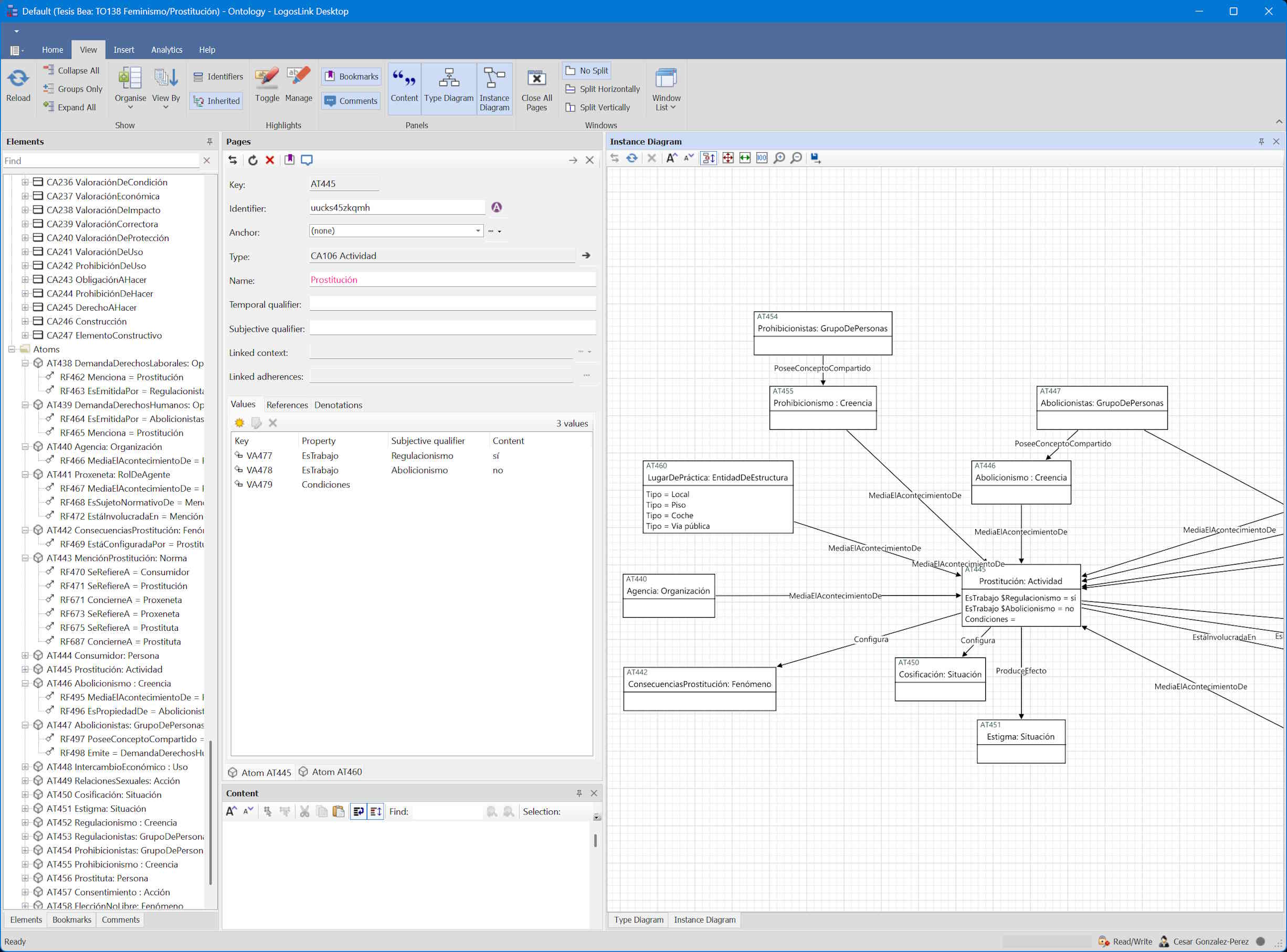Click Close All Pages in the ribbon
Screen dimensions: 1287x952
pos(536,89)
